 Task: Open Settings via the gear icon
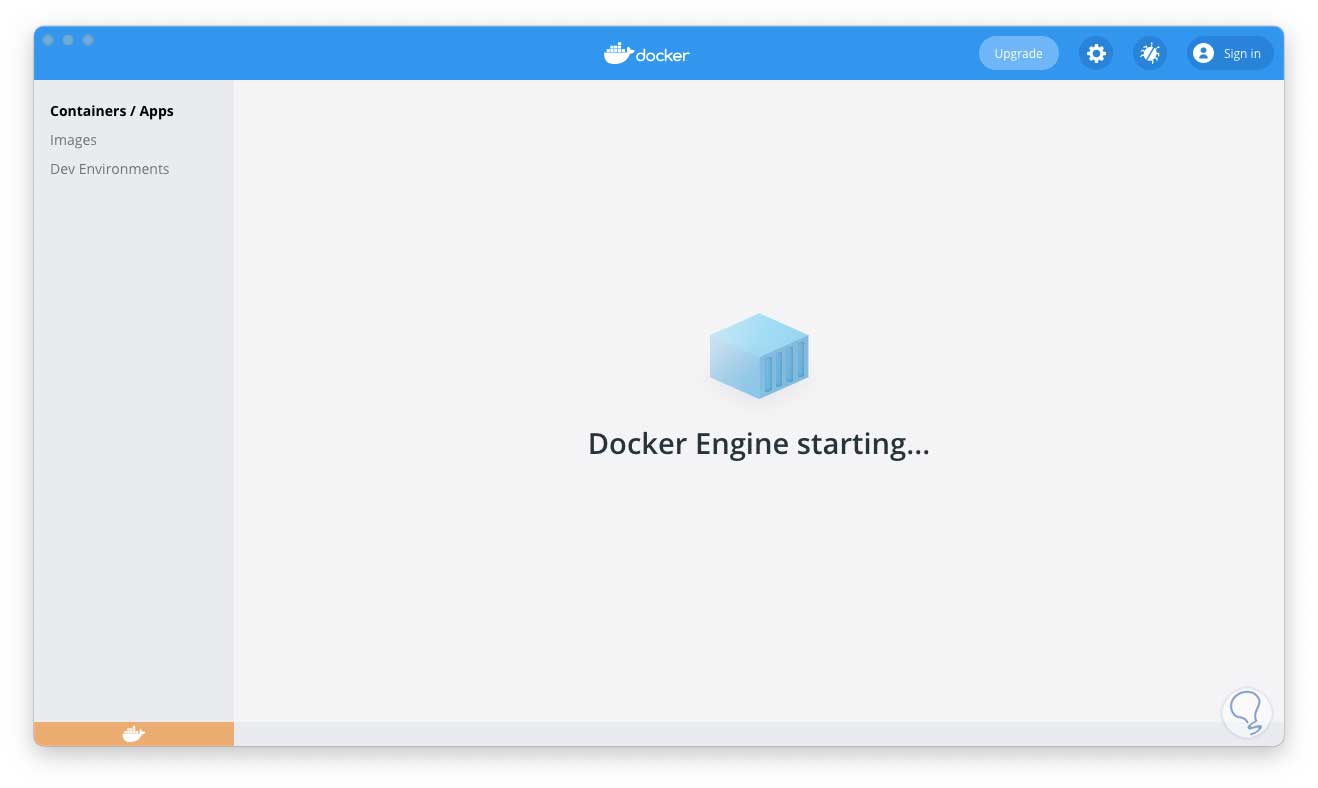(1097, 54)
